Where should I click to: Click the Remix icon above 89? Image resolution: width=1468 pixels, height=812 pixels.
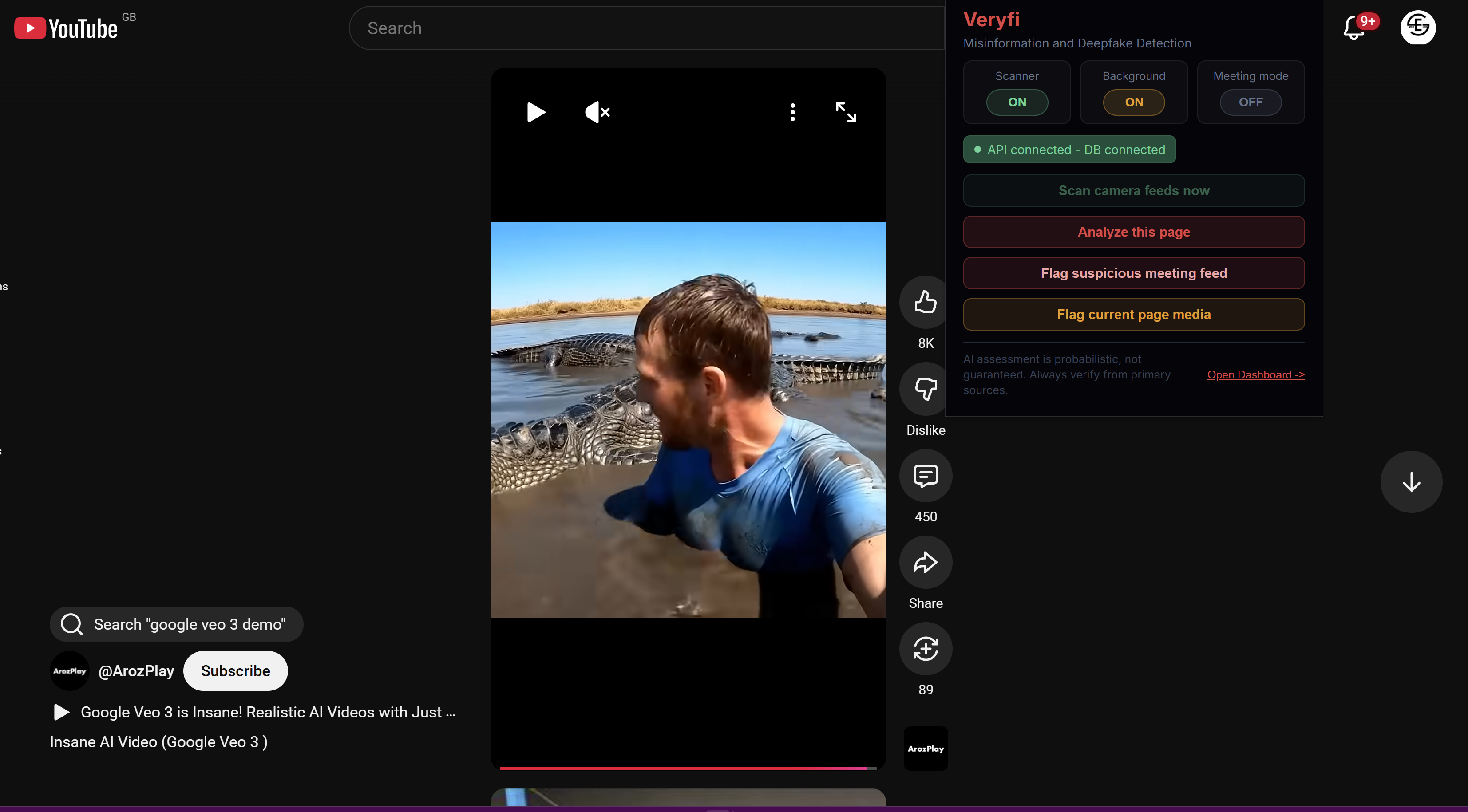[x=925, y=649]
